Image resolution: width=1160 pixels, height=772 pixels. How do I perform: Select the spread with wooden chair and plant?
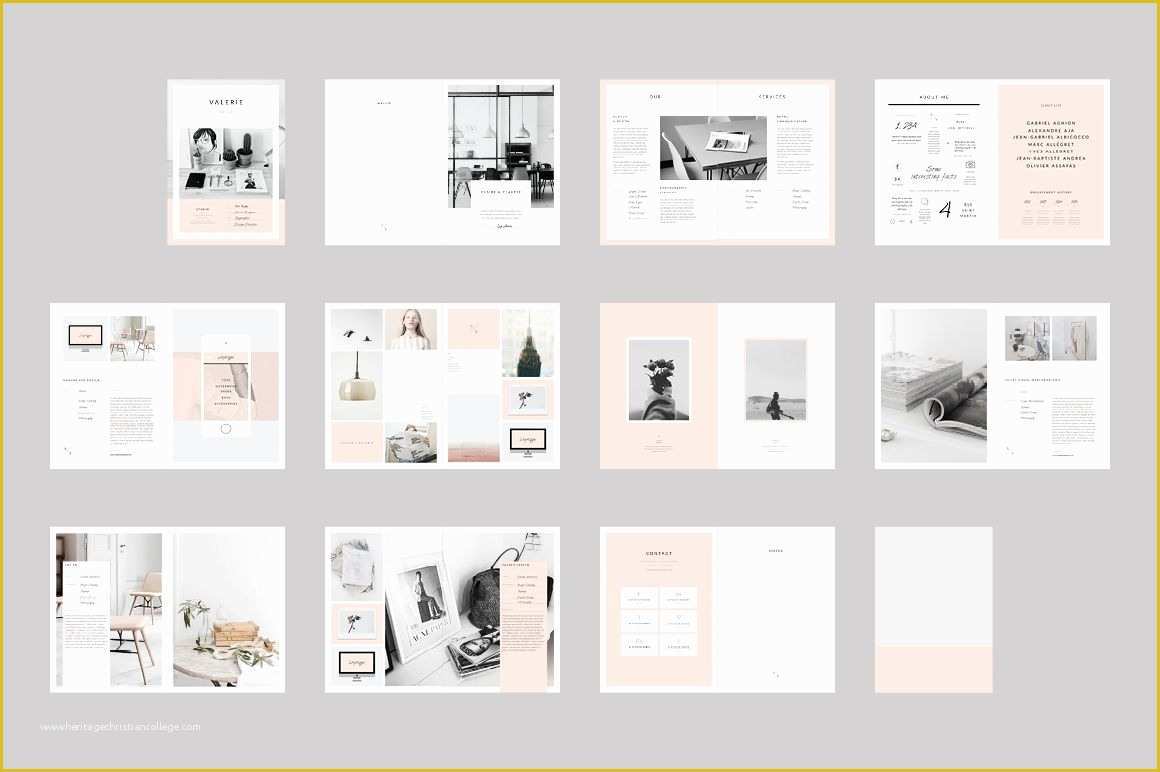pos(167,609)
